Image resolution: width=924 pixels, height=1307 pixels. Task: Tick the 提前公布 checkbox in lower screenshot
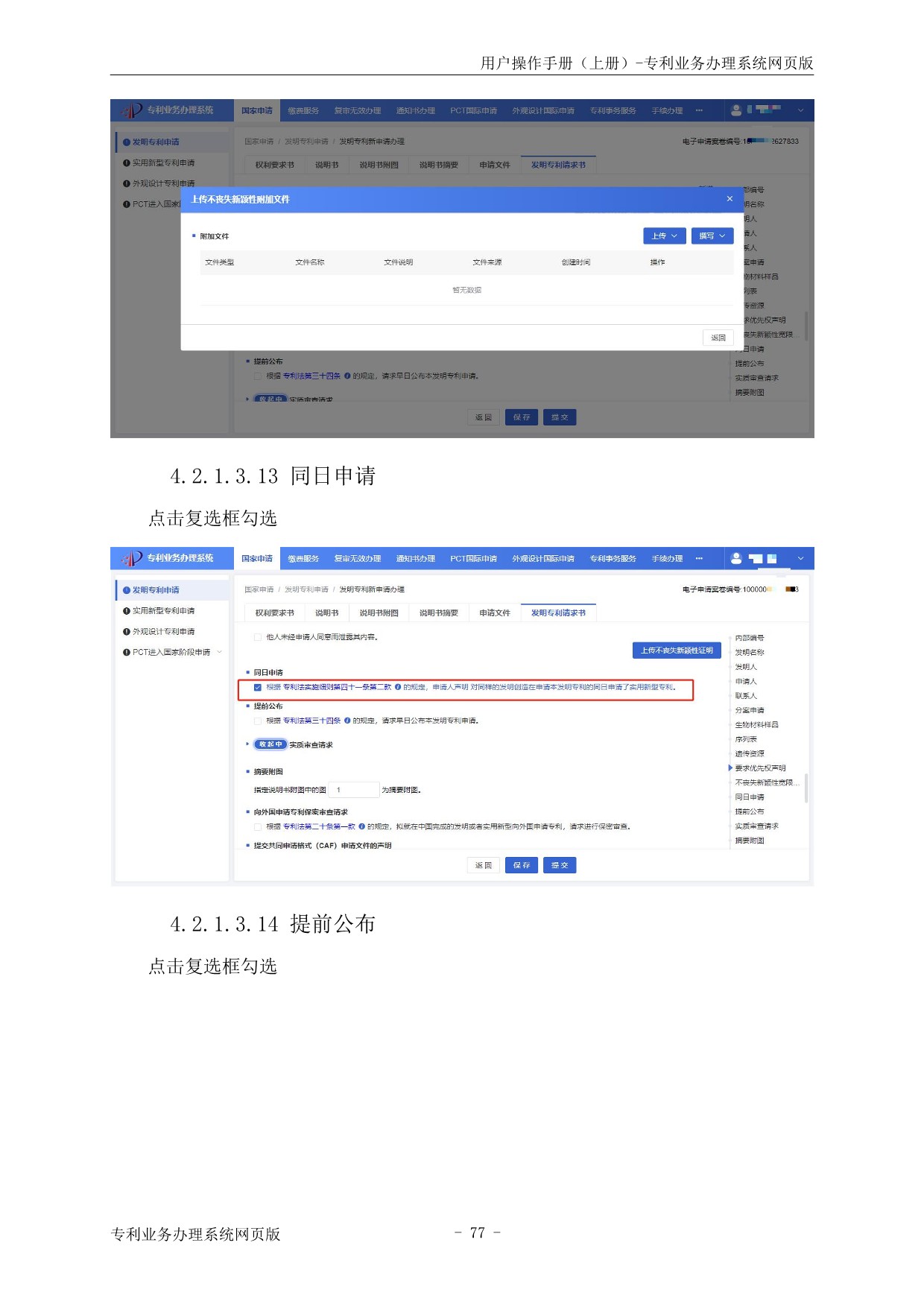258,721
